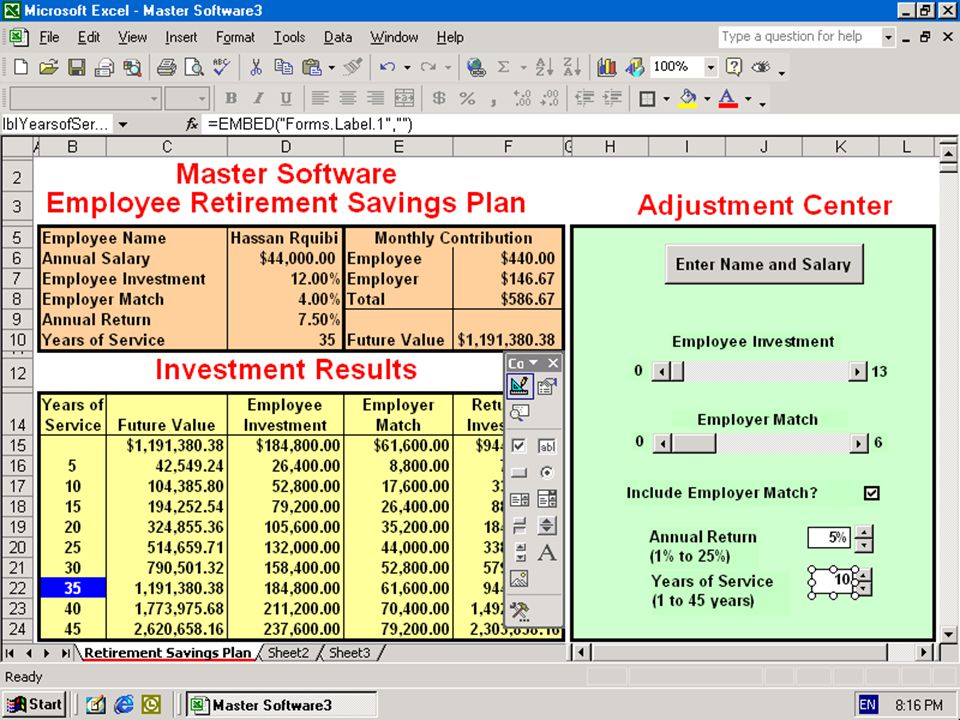Toggle Design Mode in the Control Toolbox
960x720 pixels.
click(x=519, y=386)
